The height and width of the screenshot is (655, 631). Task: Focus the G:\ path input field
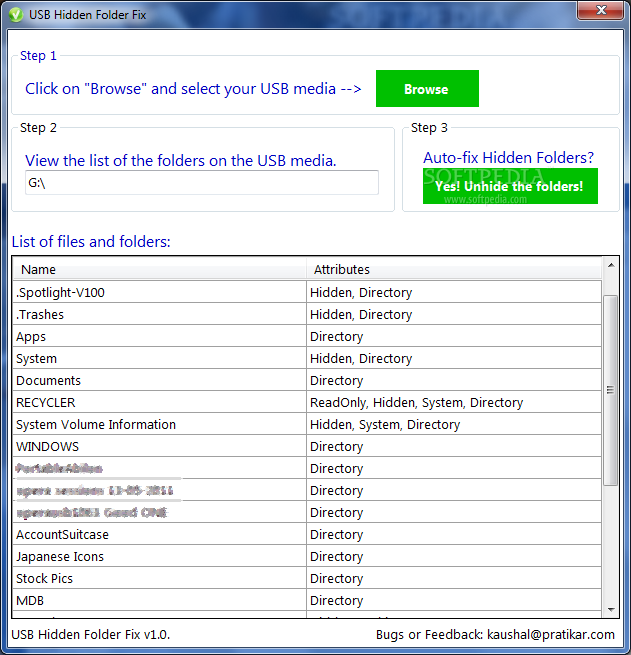pos(202,183)
